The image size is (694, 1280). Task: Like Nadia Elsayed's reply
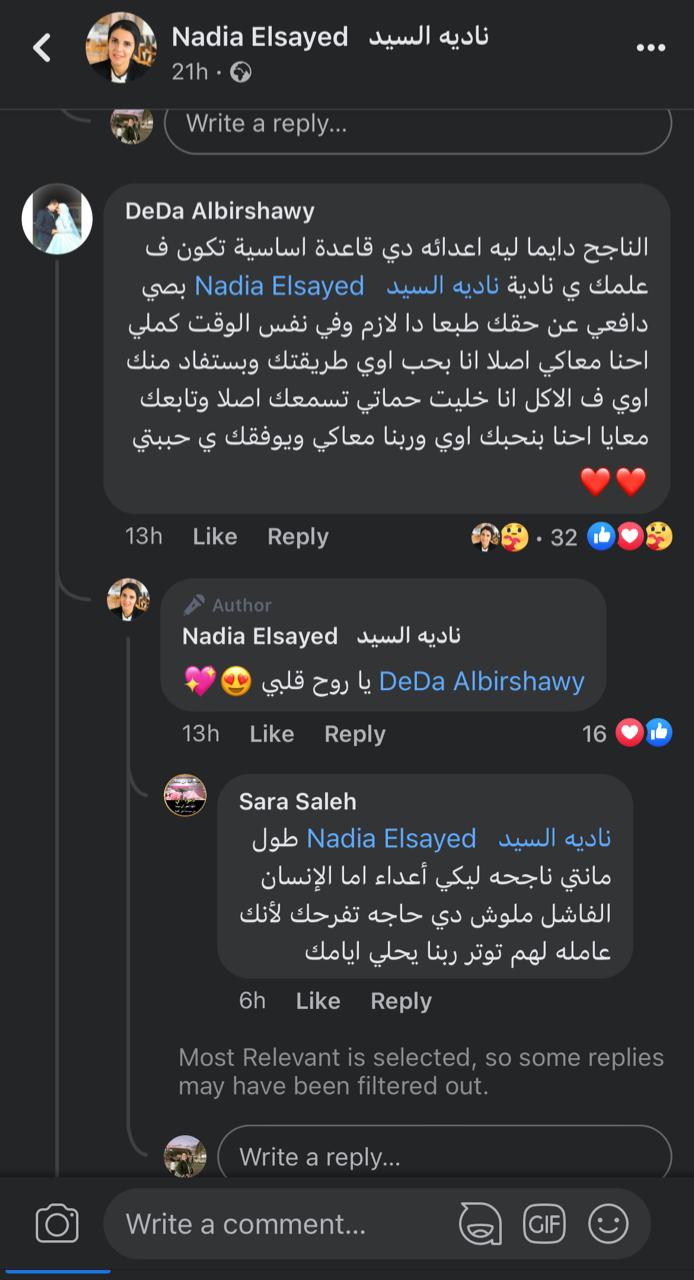(x=271, y=734)
